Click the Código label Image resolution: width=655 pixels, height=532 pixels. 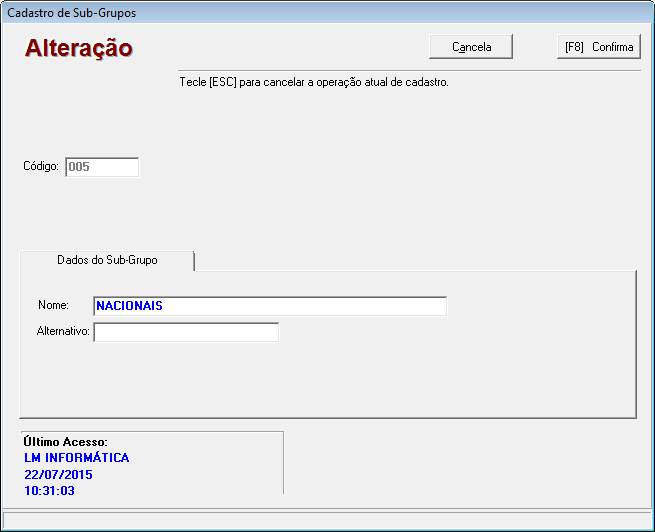pyautogui.click(x=41, y=167)
